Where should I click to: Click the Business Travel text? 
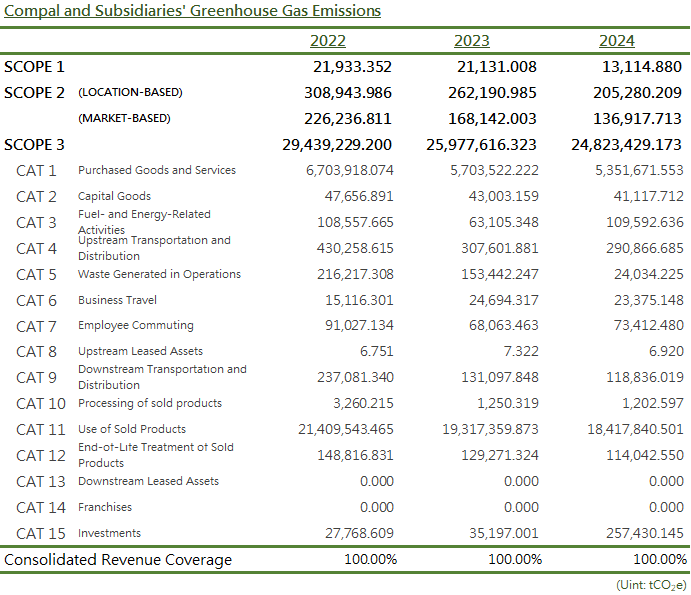pyautogui.click(x=117, y=300)
